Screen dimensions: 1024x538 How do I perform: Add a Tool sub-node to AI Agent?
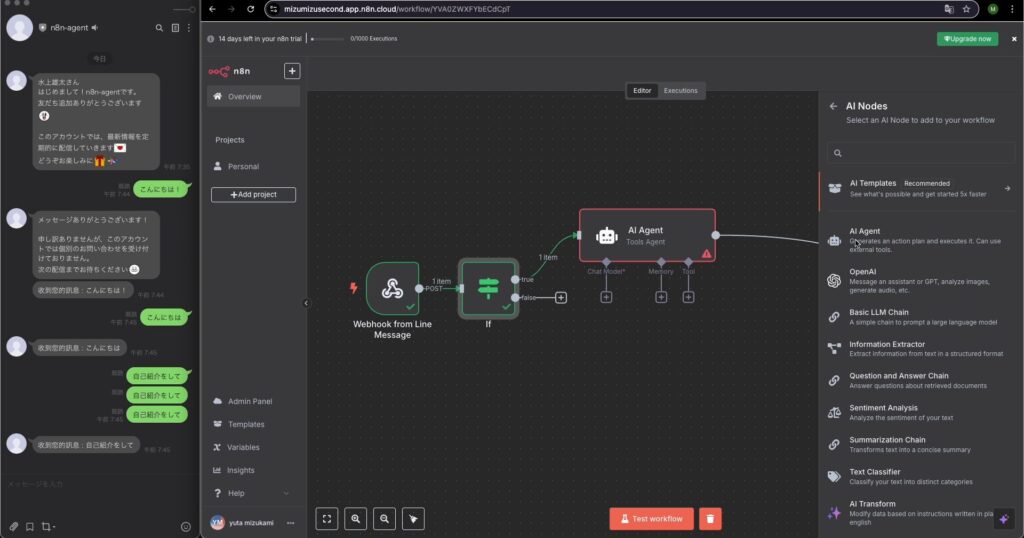(688, 297)
